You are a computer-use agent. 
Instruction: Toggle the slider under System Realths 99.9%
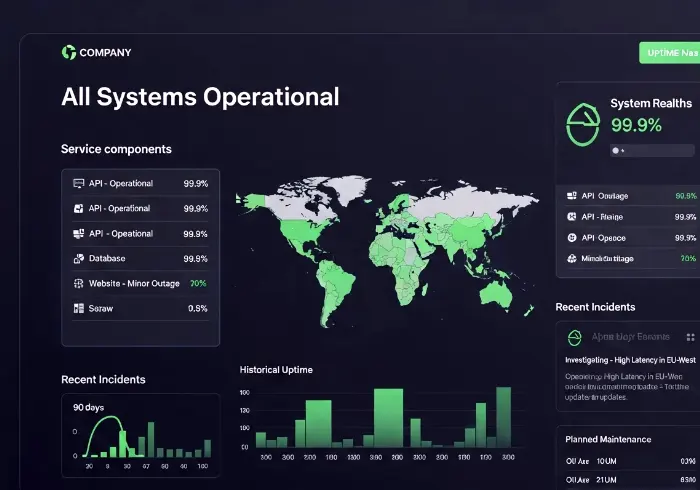tap(652, 151)
